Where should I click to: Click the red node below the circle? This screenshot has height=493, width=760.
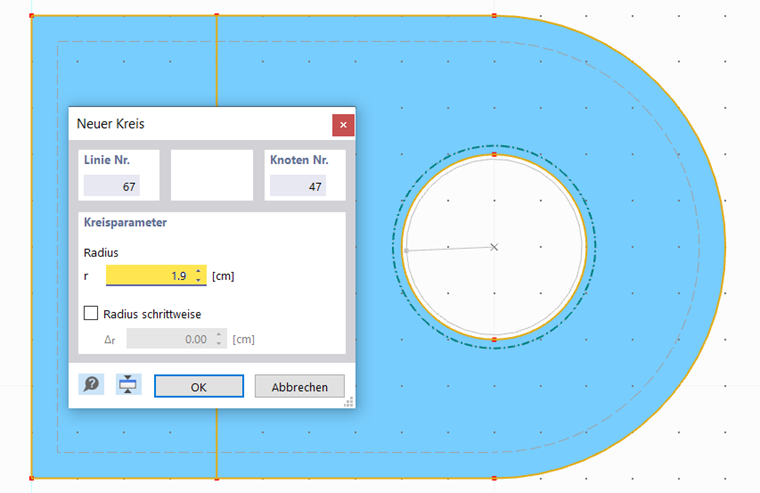coord(494,340)
